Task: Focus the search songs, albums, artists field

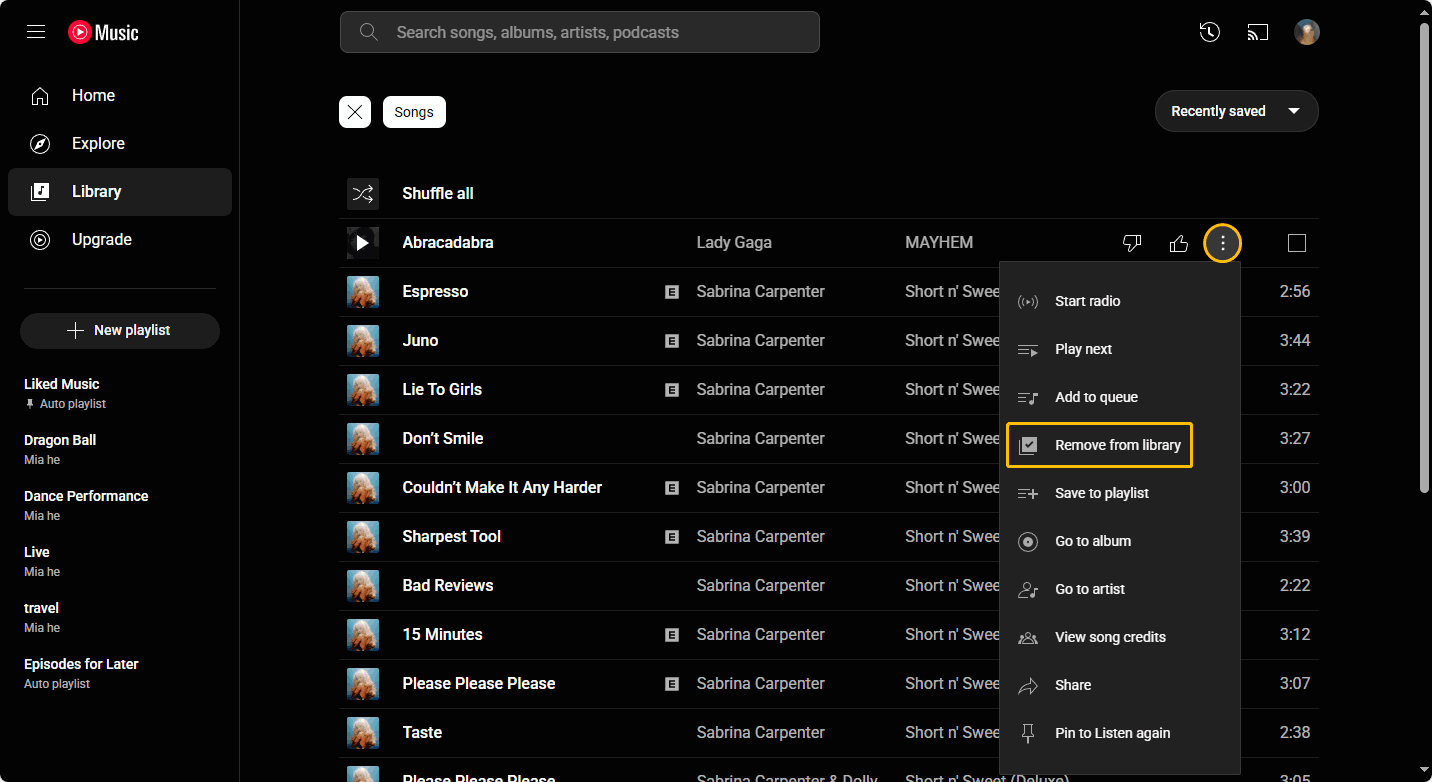Action: tap(580, 32)
